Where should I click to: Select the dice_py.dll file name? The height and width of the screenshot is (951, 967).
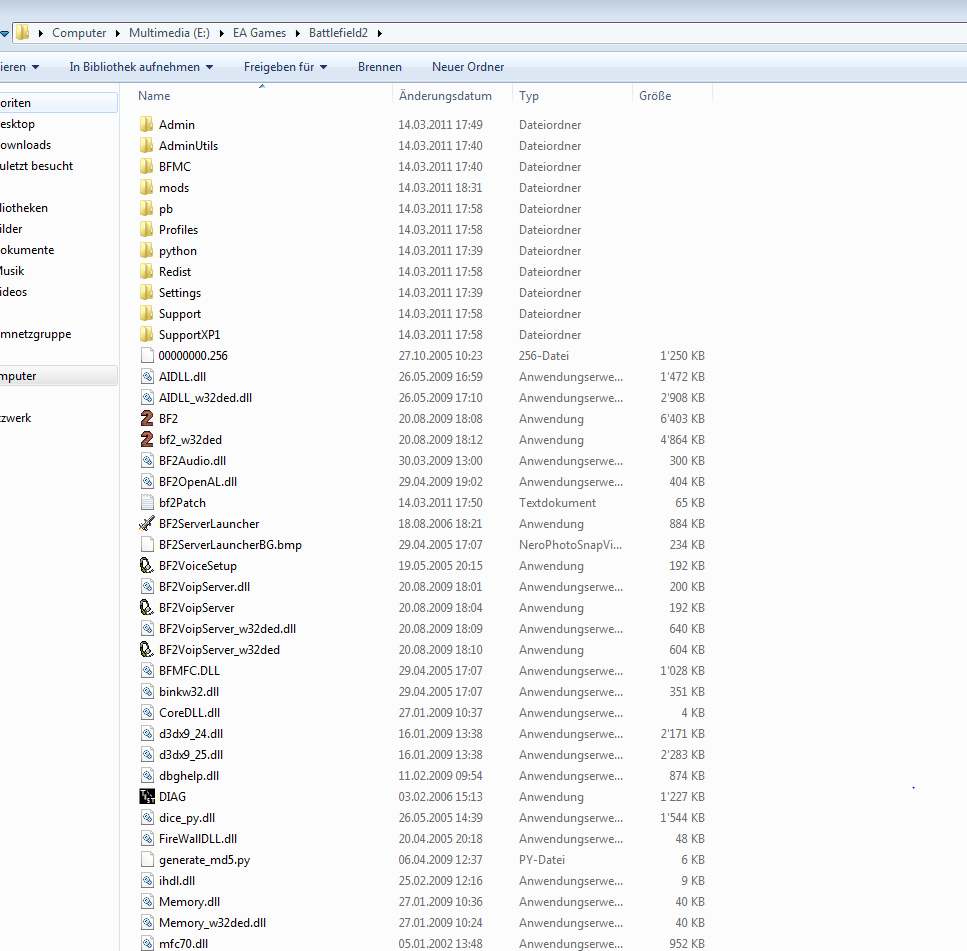click(x=187, y=817)
